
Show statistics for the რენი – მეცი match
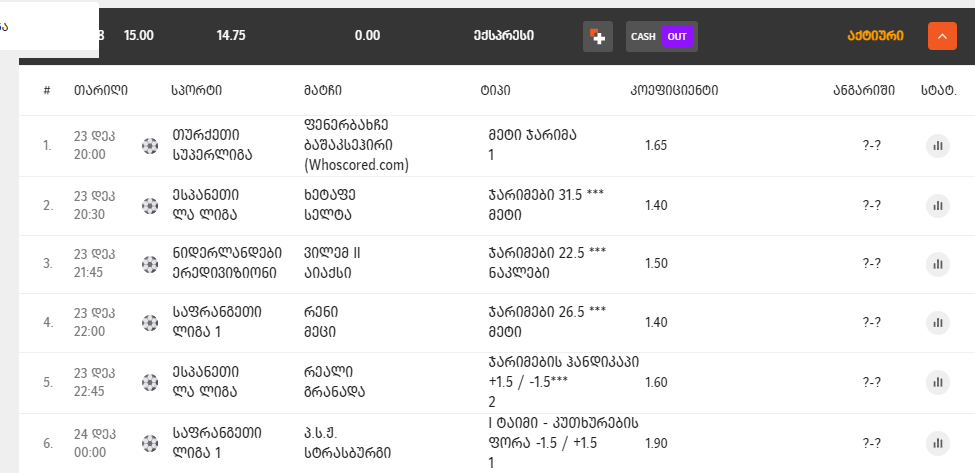(x=937, y=323)
